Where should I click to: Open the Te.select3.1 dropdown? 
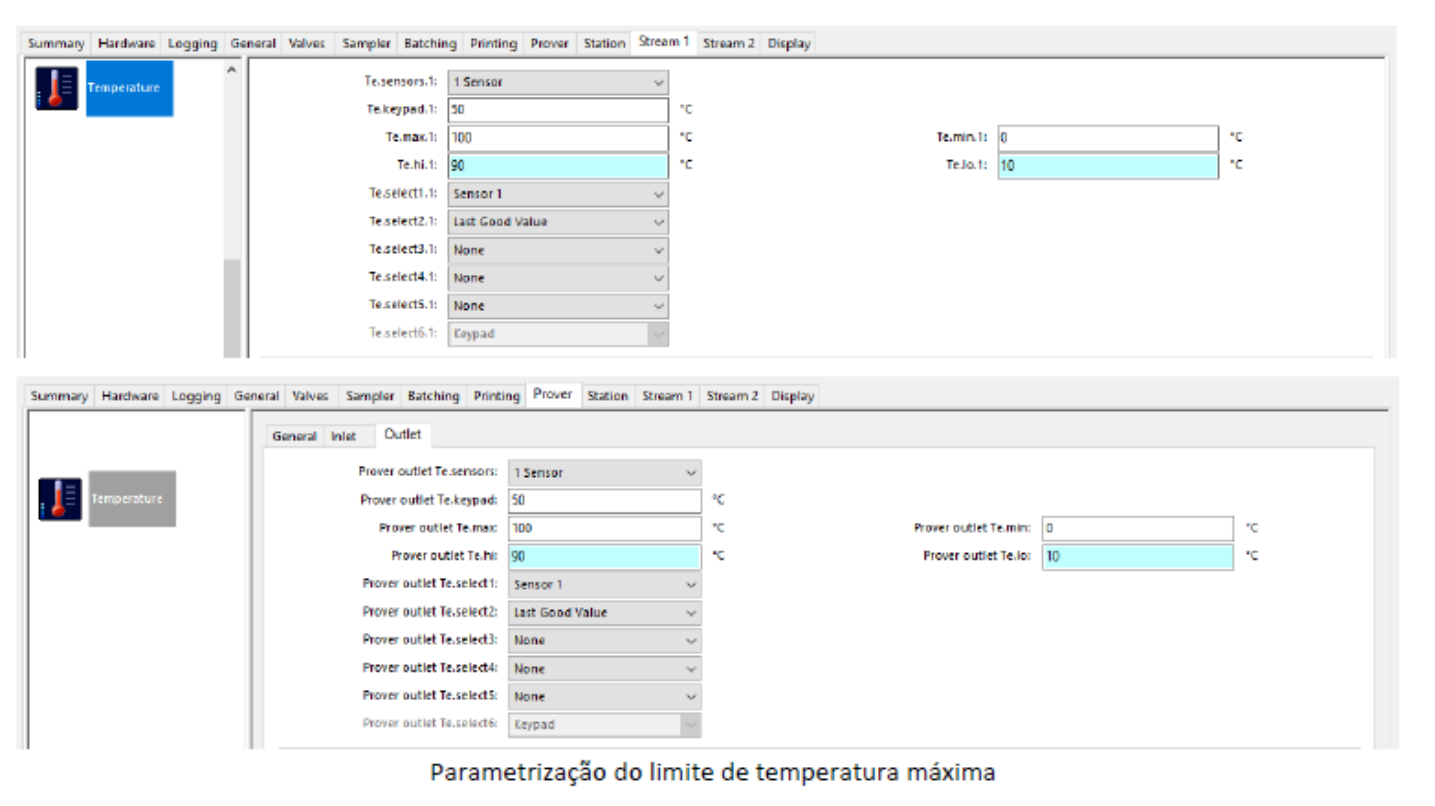pos(558,250)
